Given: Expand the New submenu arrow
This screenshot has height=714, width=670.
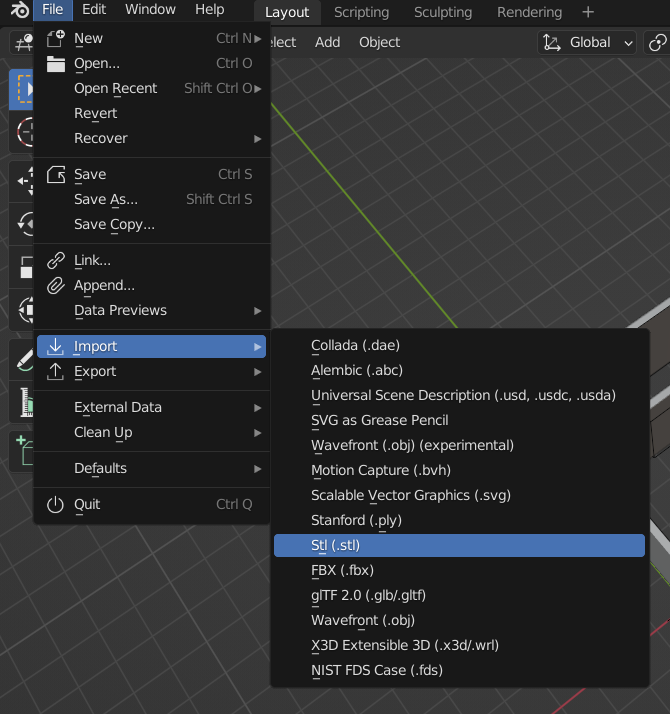Looking at the screenshot, I should click(x=258, y=39).
